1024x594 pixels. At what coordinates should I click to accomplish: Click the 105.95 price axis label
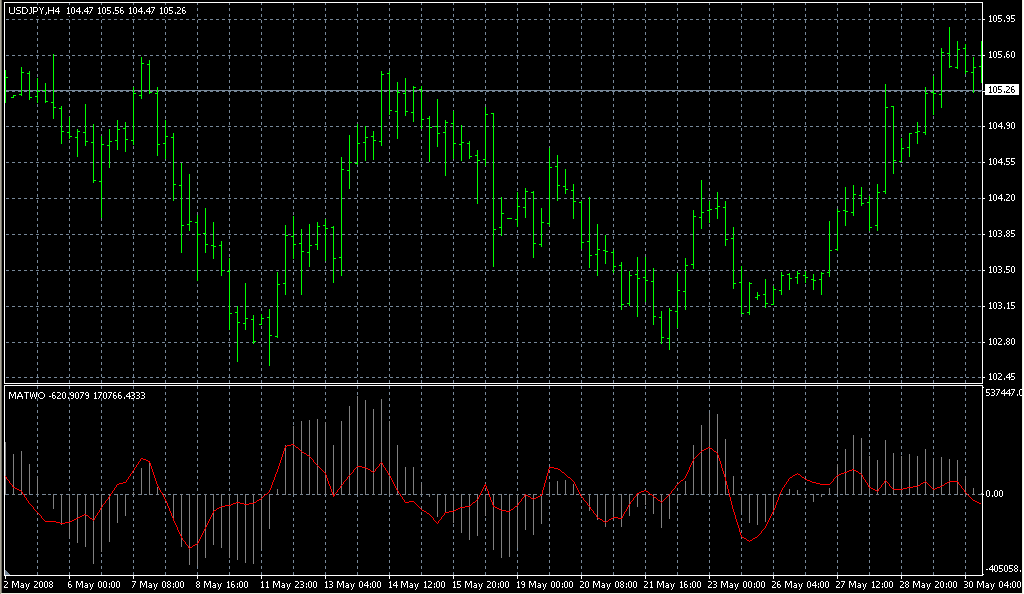pos(1001,19)
